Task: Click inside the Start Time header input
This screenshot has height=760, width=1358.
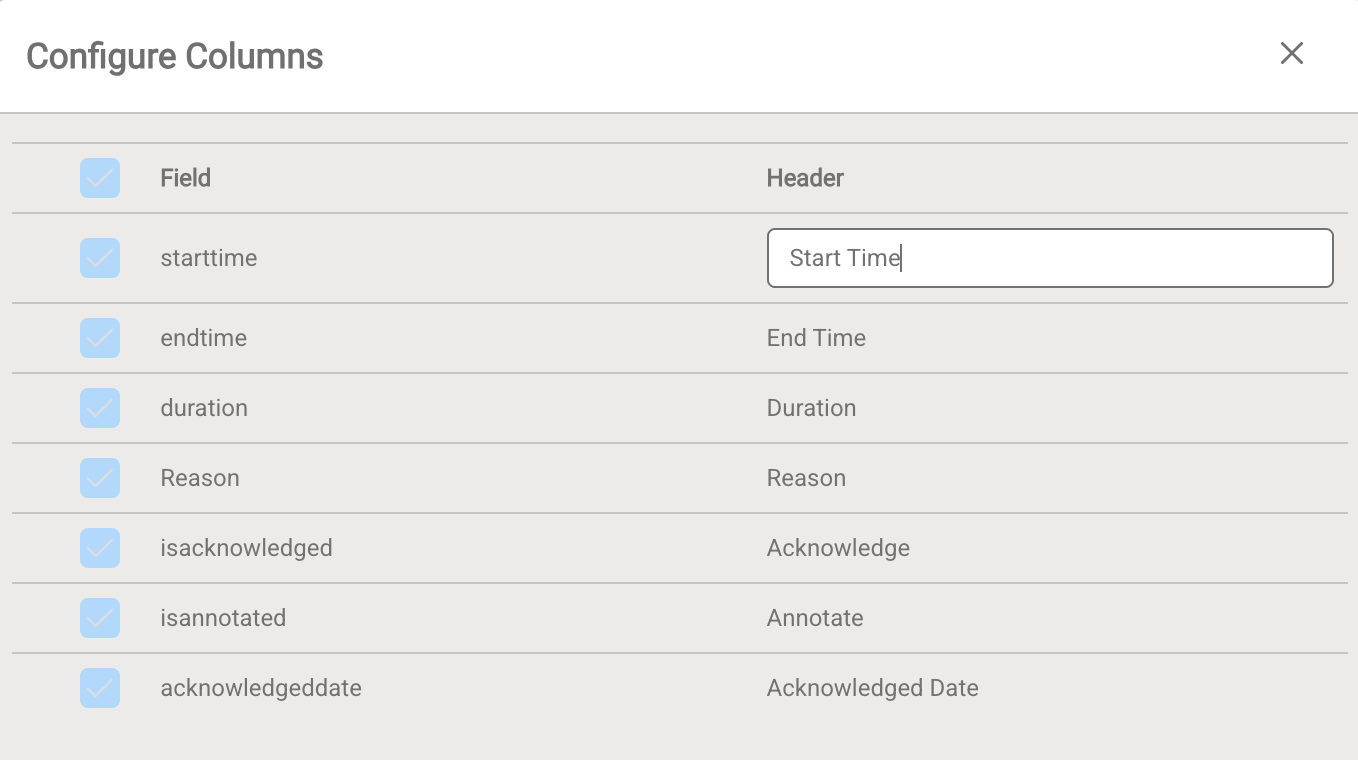Action: (x=1050, y=257)
